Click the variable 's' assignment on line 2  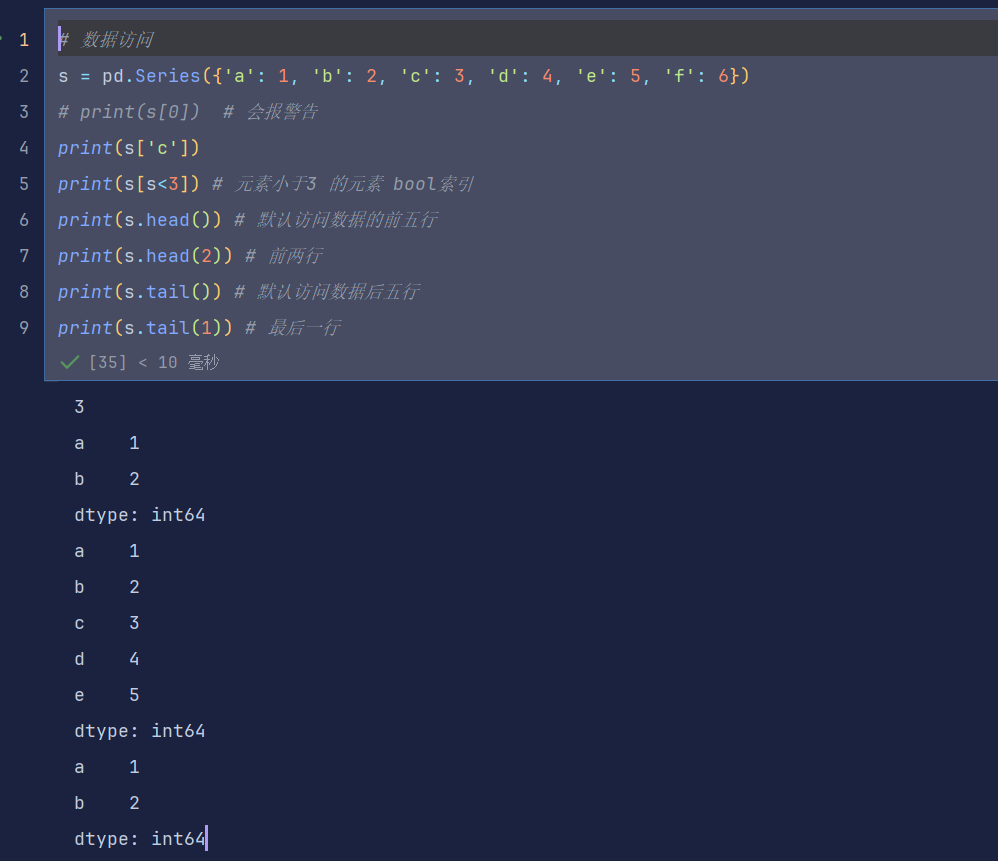pyautogui.click(x=63, y=76)
